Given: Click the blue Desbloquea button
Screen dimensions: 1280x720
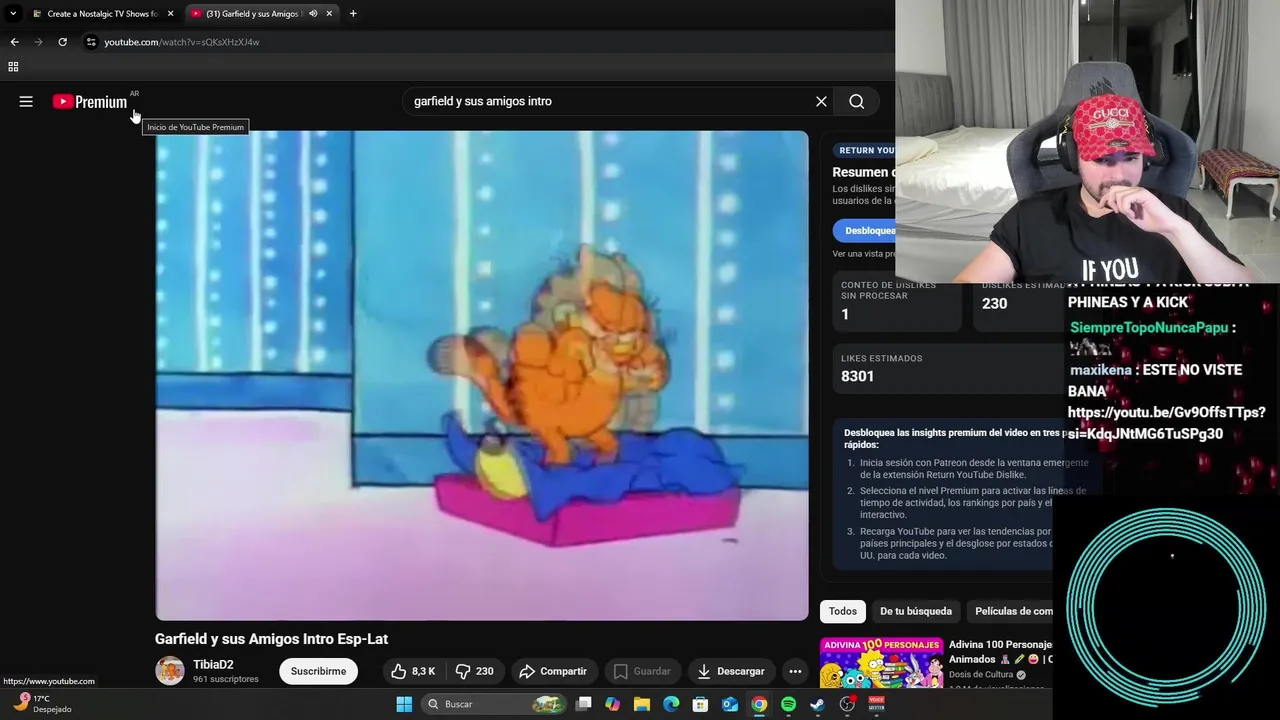Looking at the screenshot, I should coord(865,231).
